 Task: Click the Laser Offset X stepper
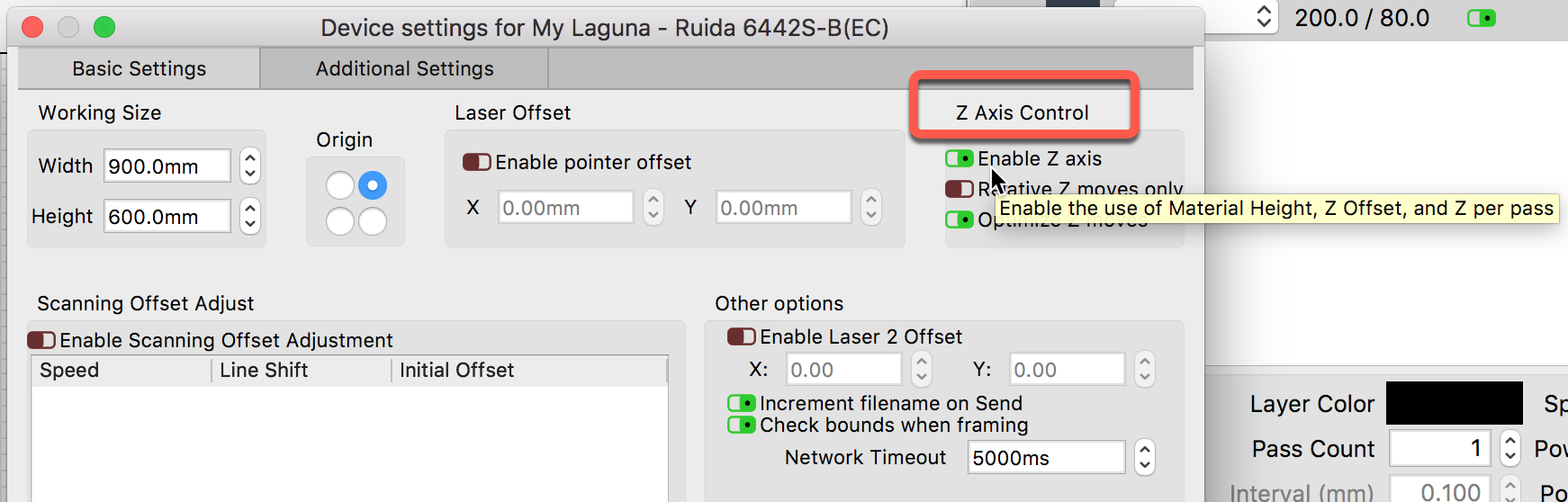pos(653,208)
